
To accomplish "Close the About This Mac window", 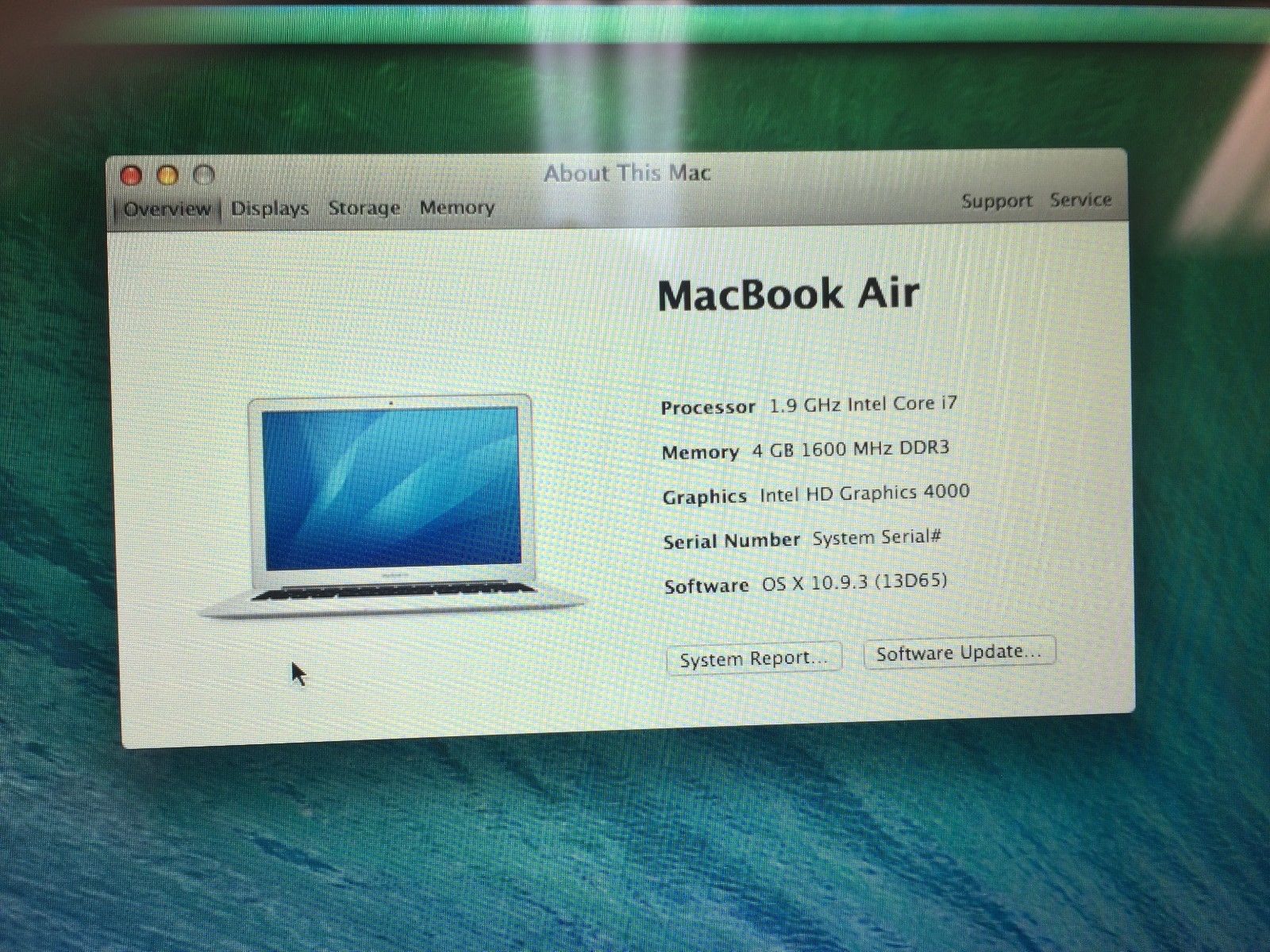I will click(x=132, y=175).
